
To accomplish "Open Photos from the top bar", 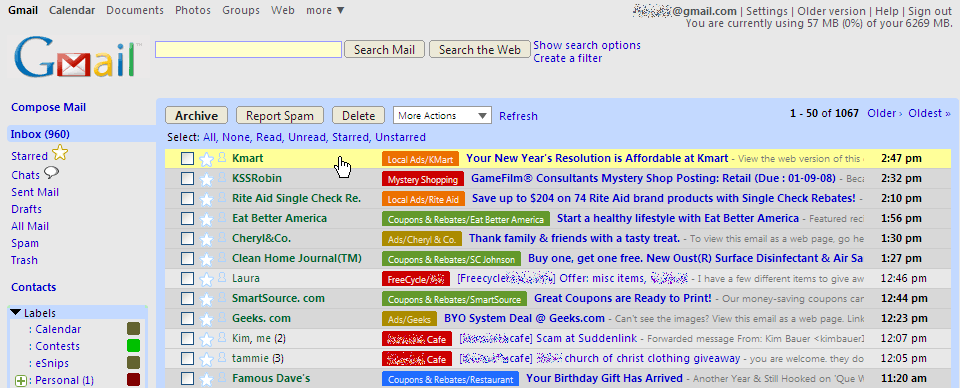I will pos(193,10).
